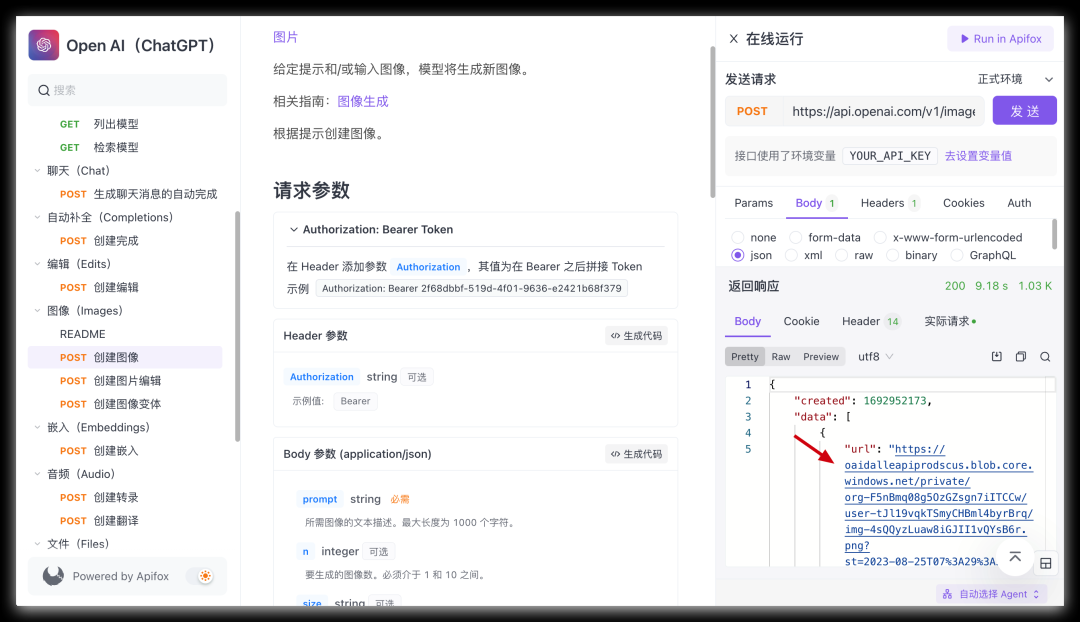Click the download response icon

(997, 356)
